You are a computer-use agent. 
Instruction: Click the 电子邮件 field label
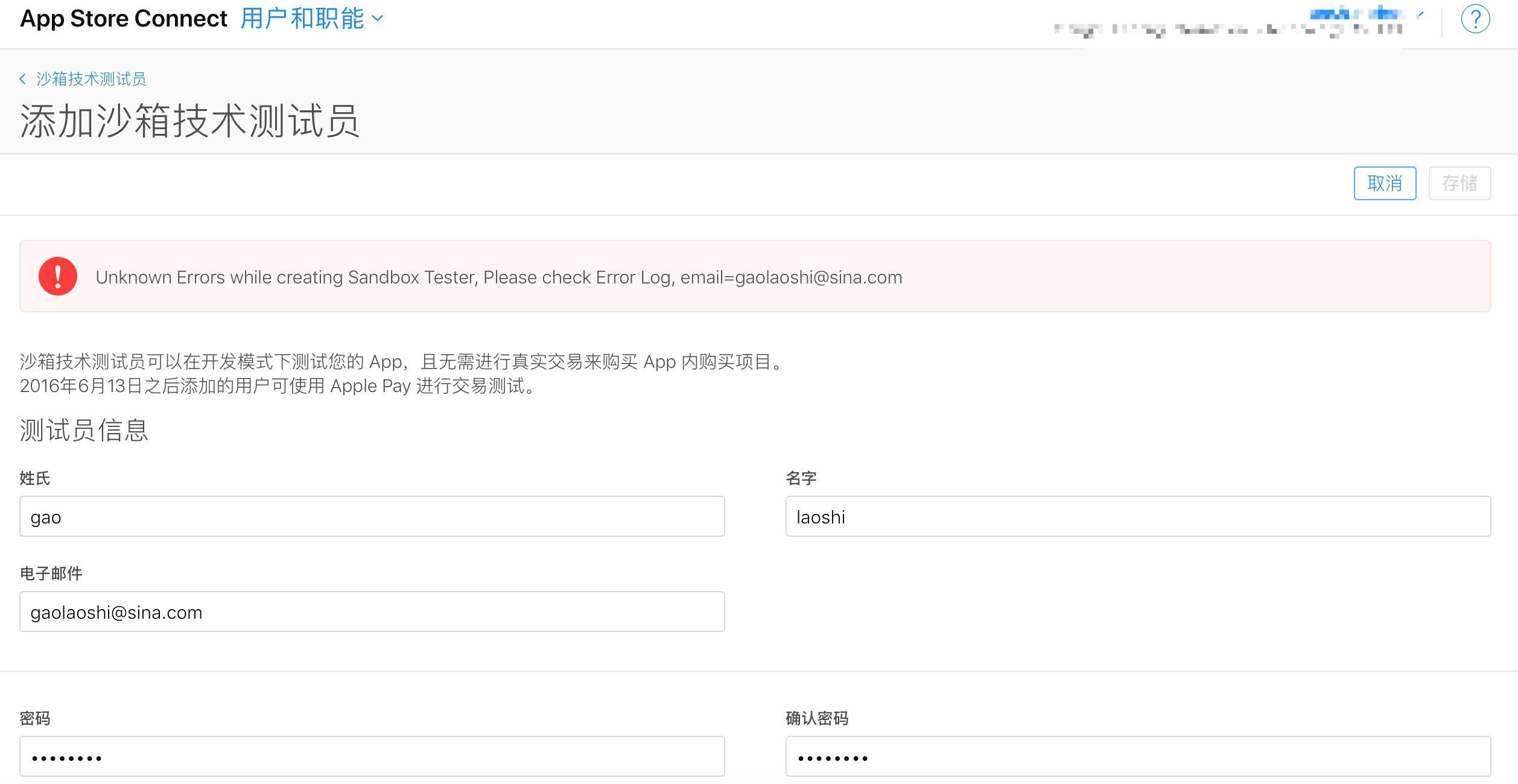point(51,574)
